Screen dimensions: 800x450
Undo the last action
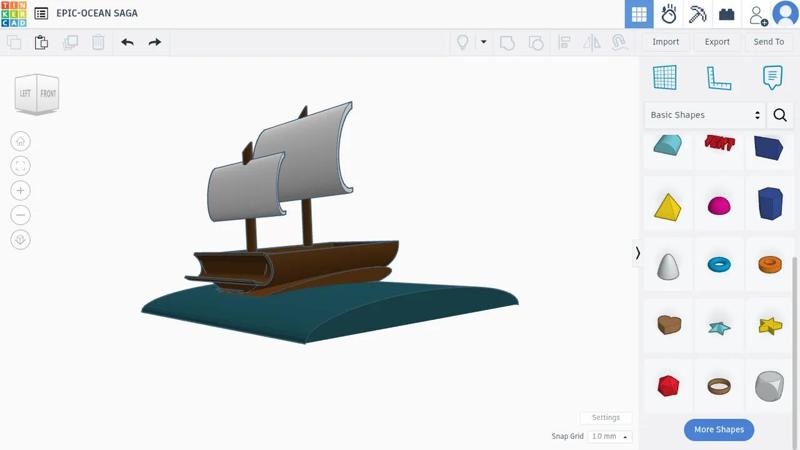(128, 42)
